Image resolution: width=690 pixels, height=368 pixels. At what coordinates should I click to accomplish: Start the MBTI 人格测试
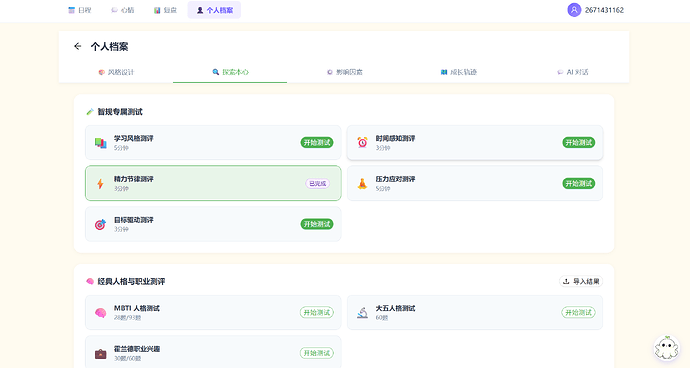pos(317,313)
